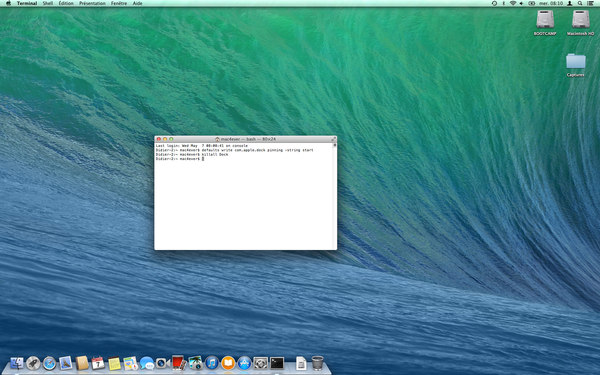
Task: Open Safari compass icon in Dock
Action: point(49,363)
